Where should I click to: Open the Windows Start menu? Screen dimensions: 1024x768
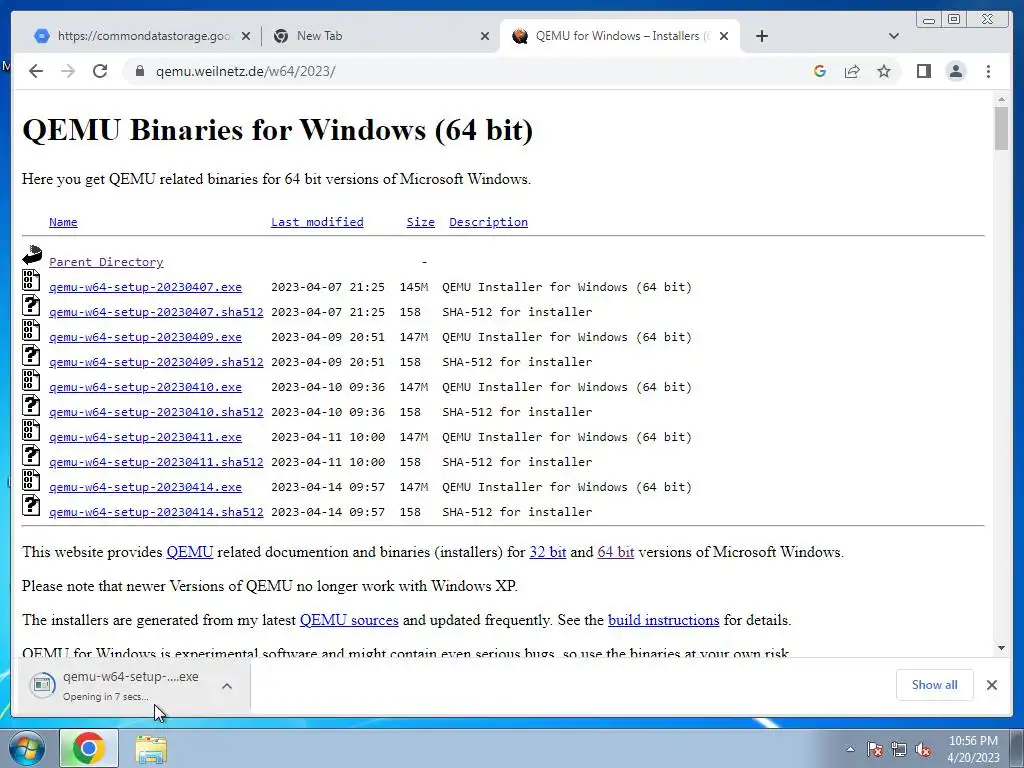(27, 748)
